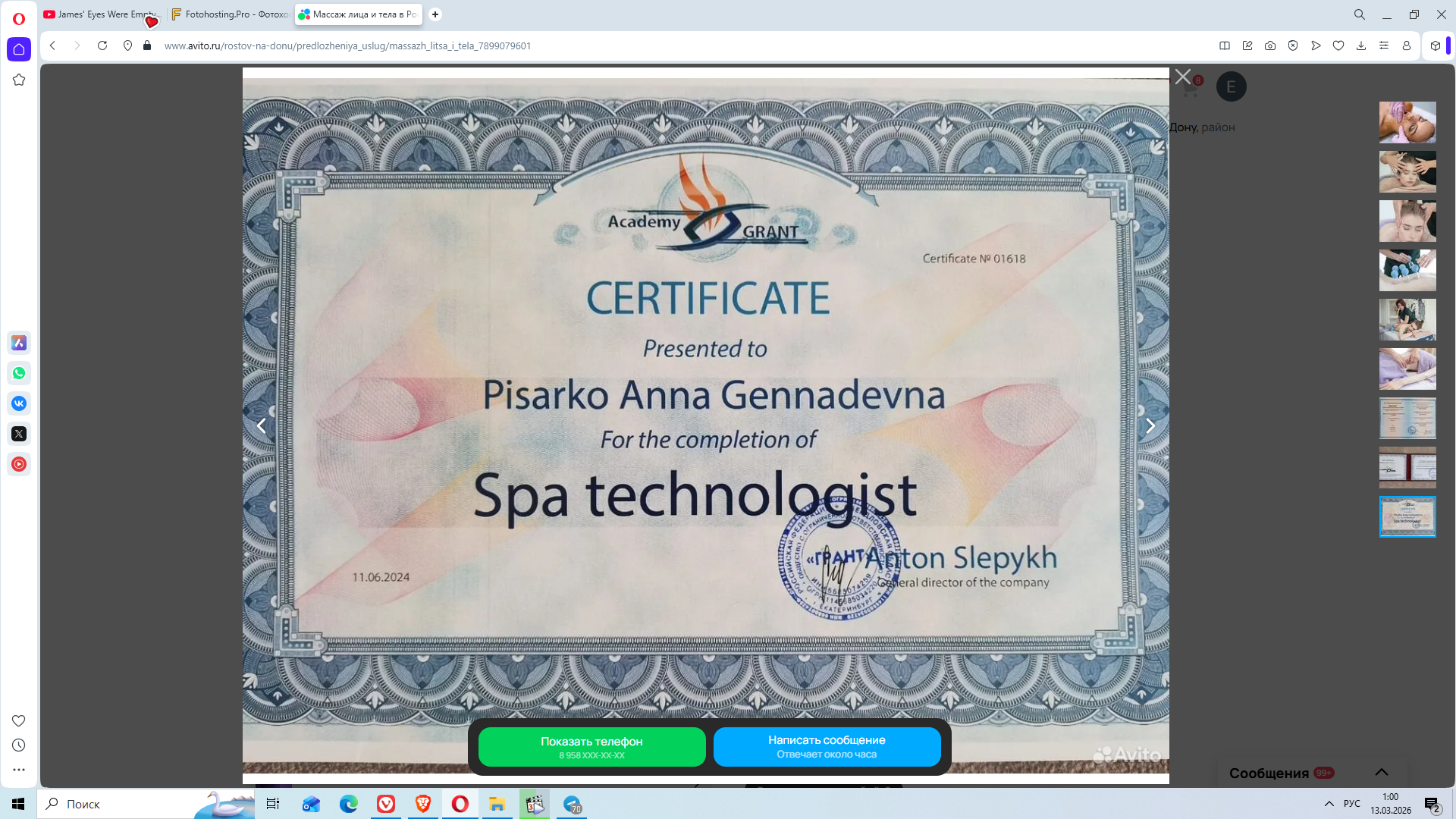
Task: Click the Opera snapshot camera icon
Action: click(1270, 45)
